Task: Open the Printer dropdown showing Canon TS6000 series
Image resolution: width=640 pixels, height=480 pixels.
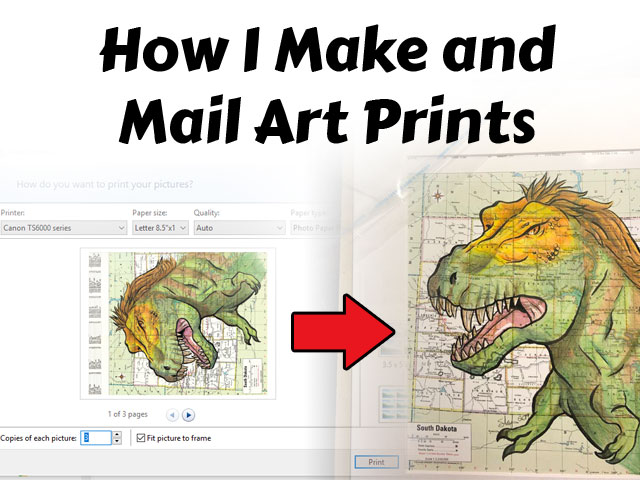Action: point(63,228)
